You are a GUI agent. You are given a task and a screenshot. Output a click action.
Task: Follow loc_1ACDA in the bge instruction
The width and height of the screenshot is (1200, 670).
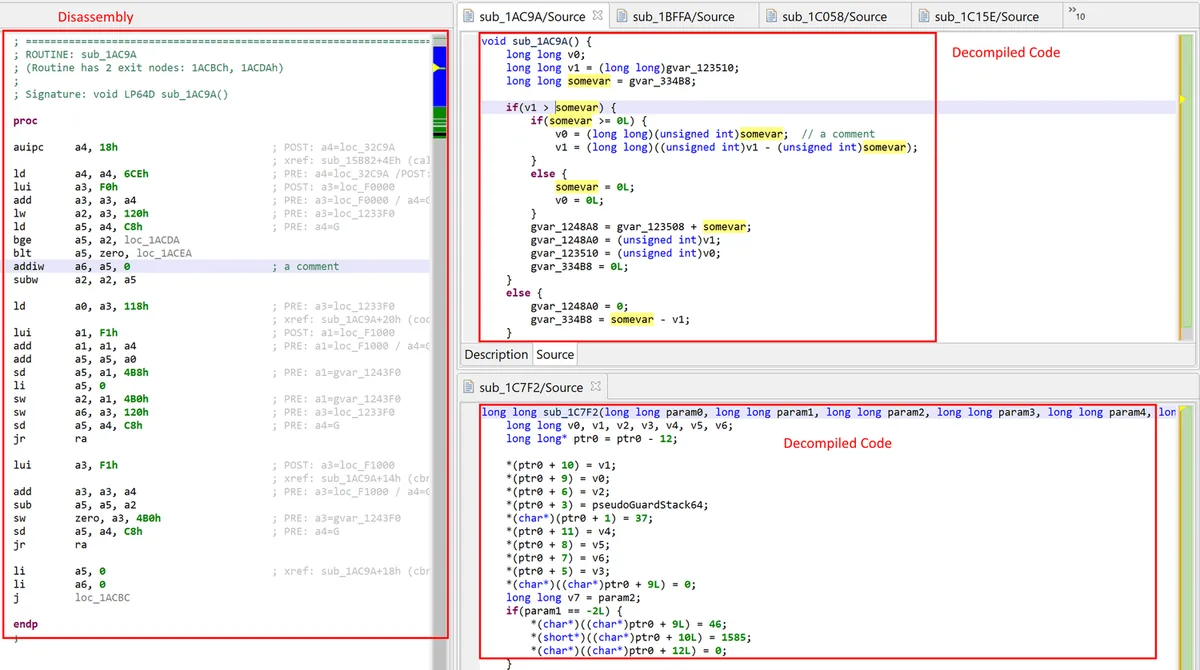(153, 240)
